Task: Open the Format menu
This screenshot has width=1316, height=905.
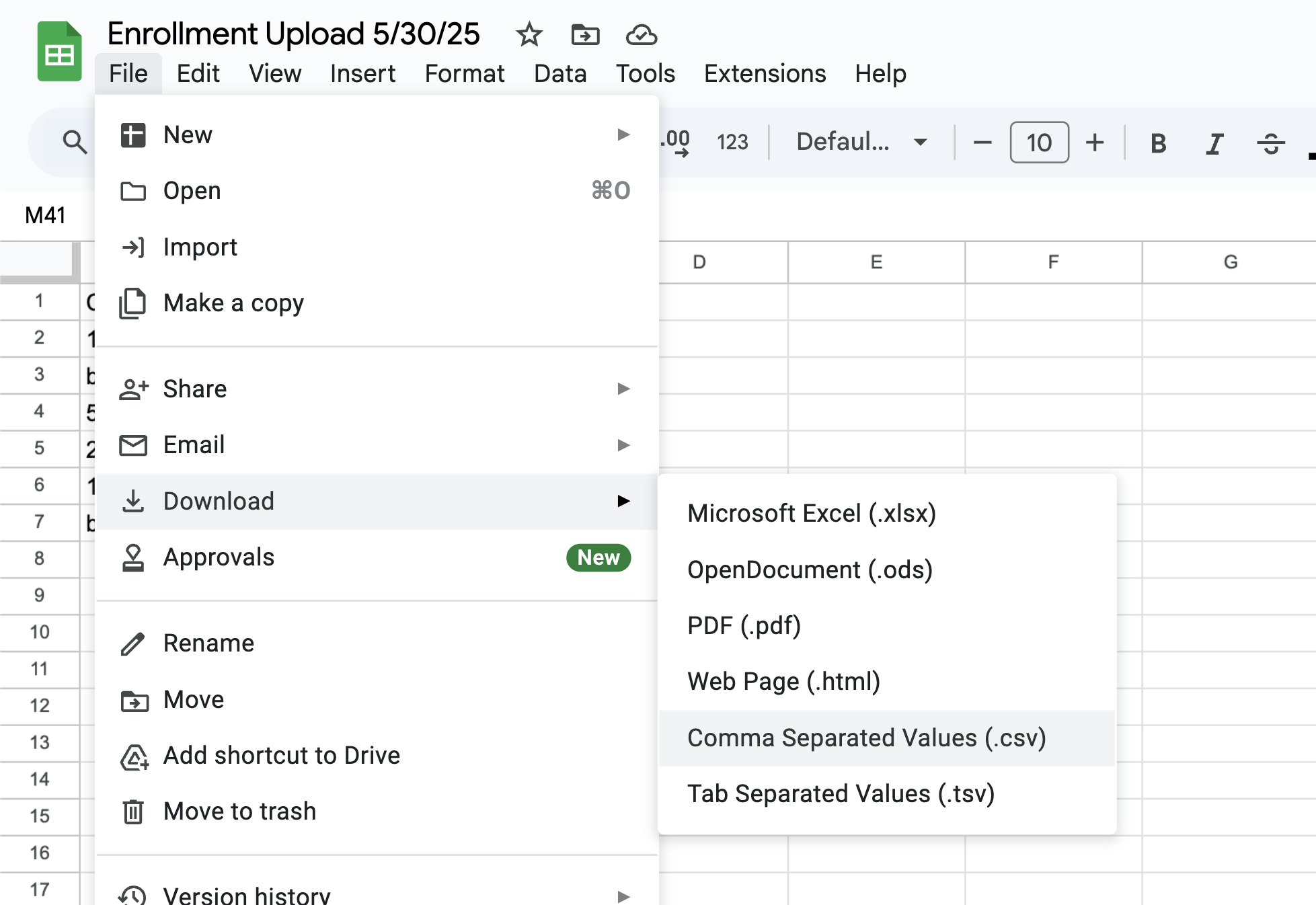Action: coord(465,73)
